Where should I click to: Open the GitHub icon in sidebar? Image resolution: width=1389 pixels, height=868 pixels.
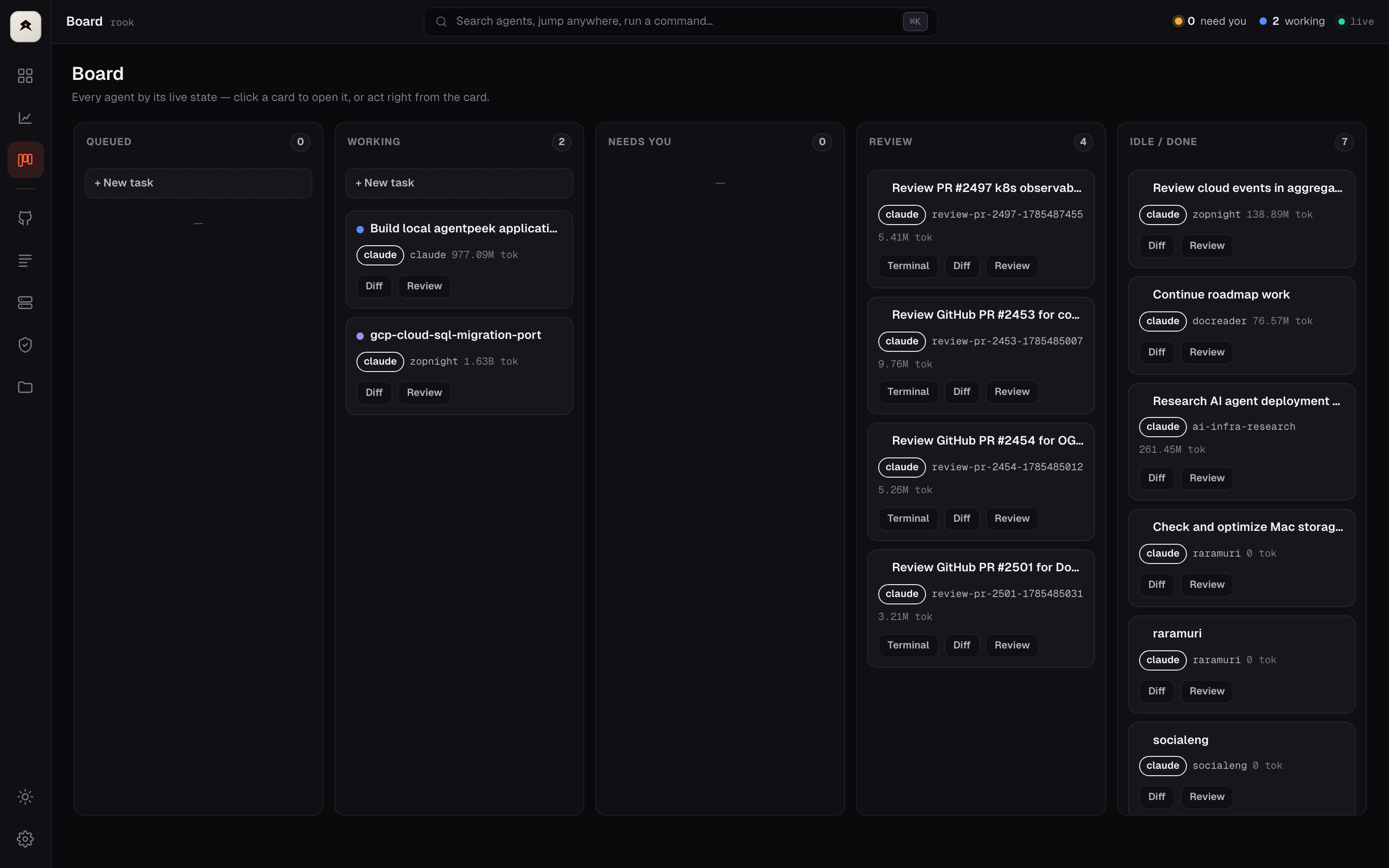coord(25,218)
